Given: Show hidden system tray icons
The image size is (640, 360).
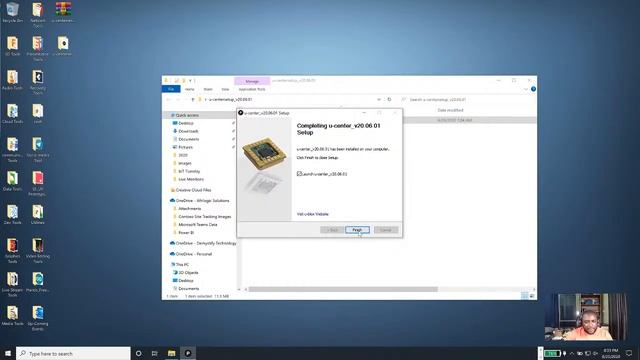Looking at the screenshot, I should [572, 353].
